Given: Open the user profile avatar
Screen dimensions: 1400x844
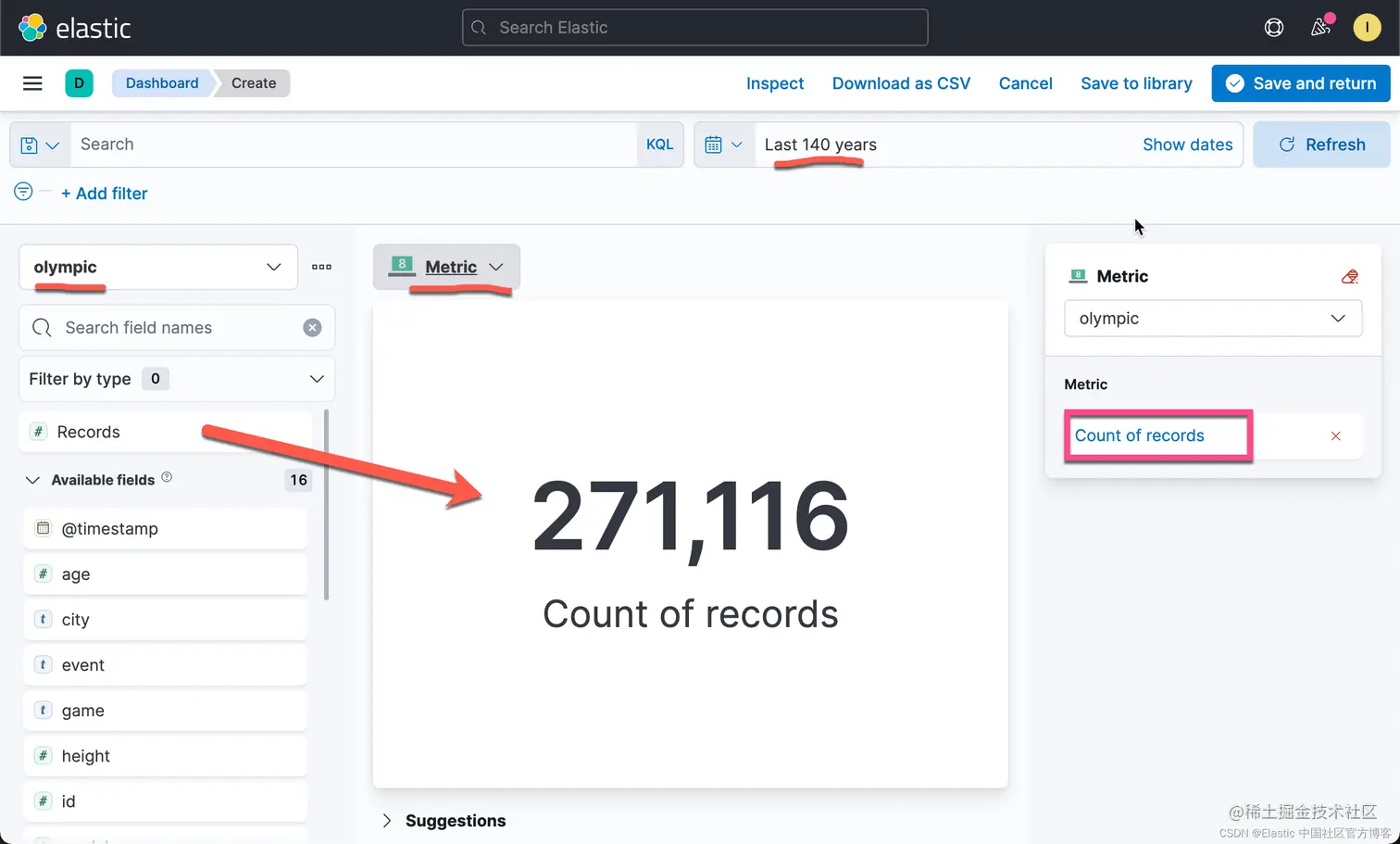Looking at the screenshot, I should coord(1367,28).
